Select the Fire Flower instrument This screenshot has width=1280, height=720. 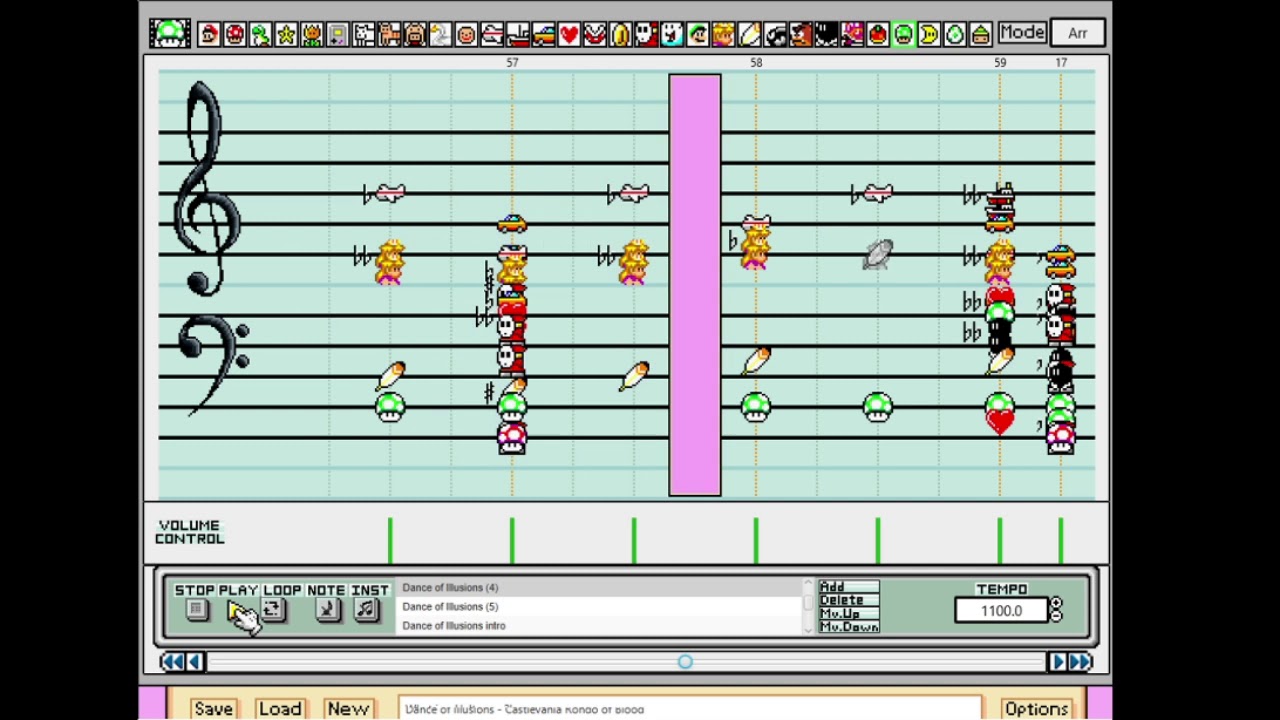click(312, 34)
